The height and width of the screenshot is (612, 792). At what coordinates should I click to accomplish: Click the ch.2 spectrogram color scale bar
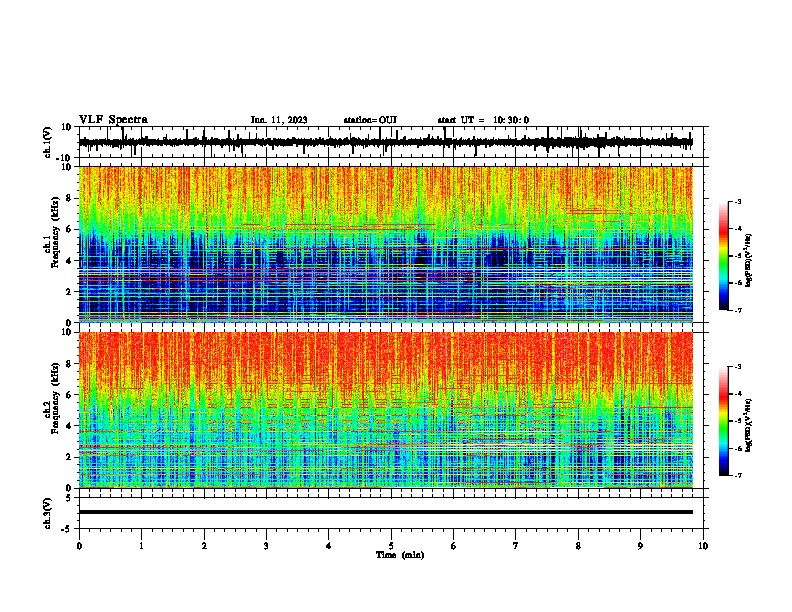[723, 421]
